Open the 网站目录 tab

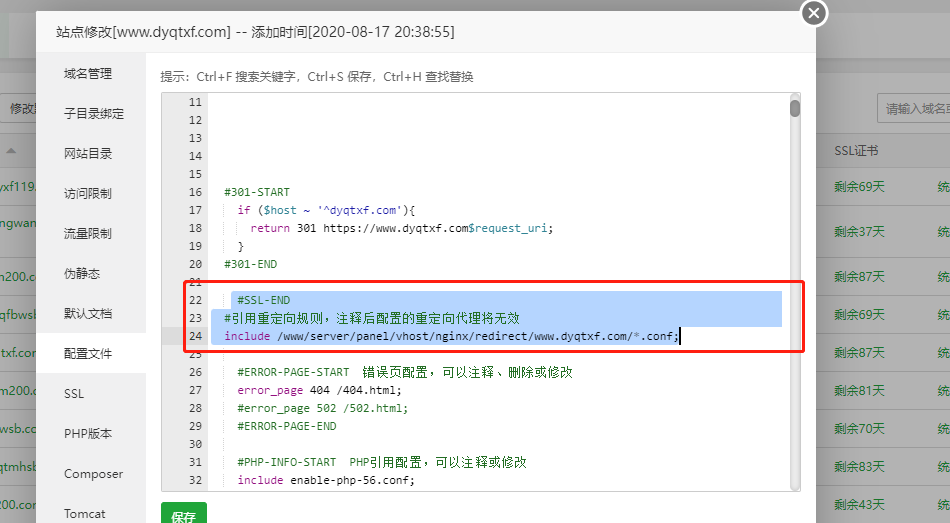(x=88, y=153)
